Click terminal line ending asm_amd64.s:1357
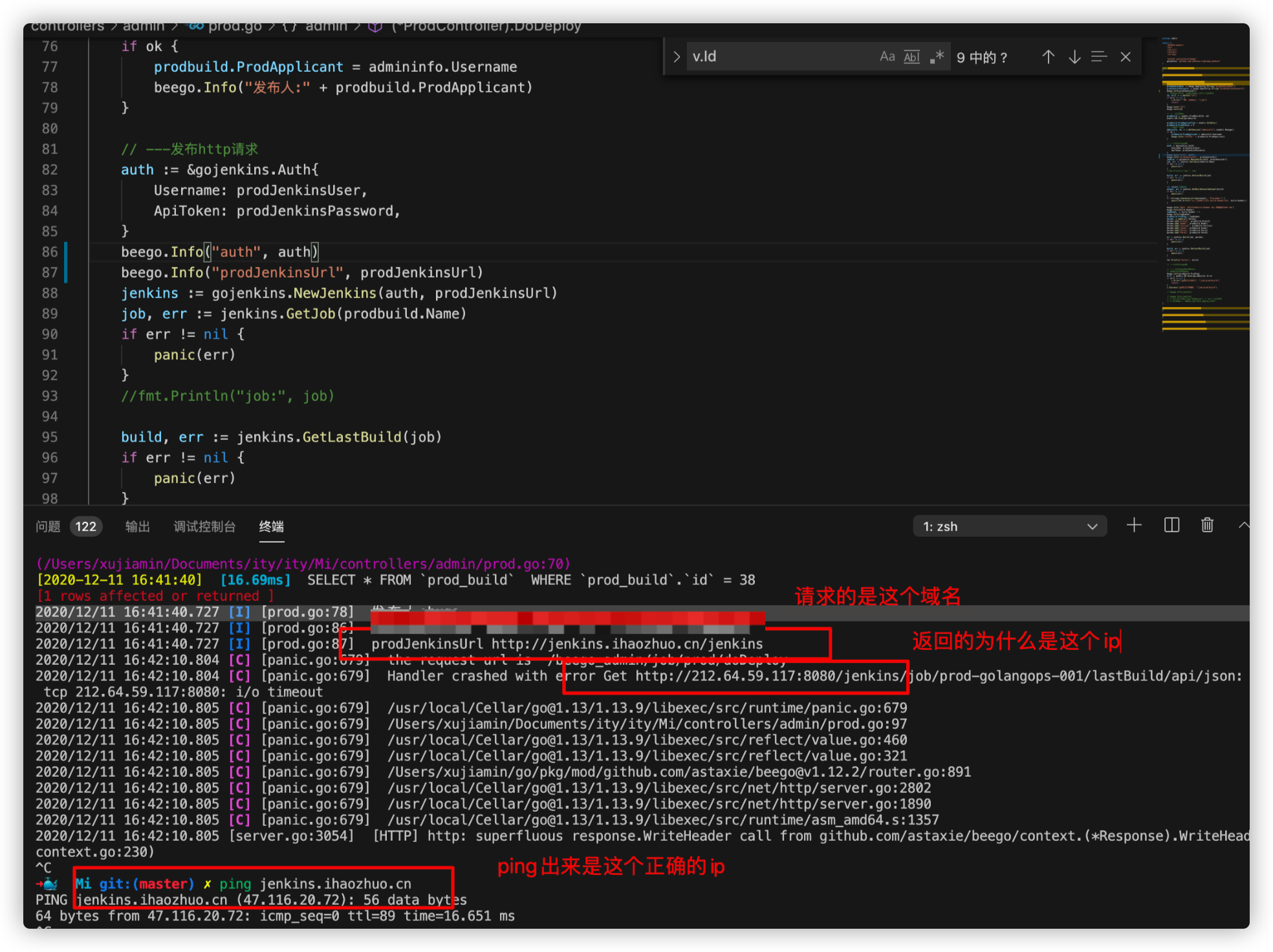Screen dimensions: 1273x952 (487, 820)
